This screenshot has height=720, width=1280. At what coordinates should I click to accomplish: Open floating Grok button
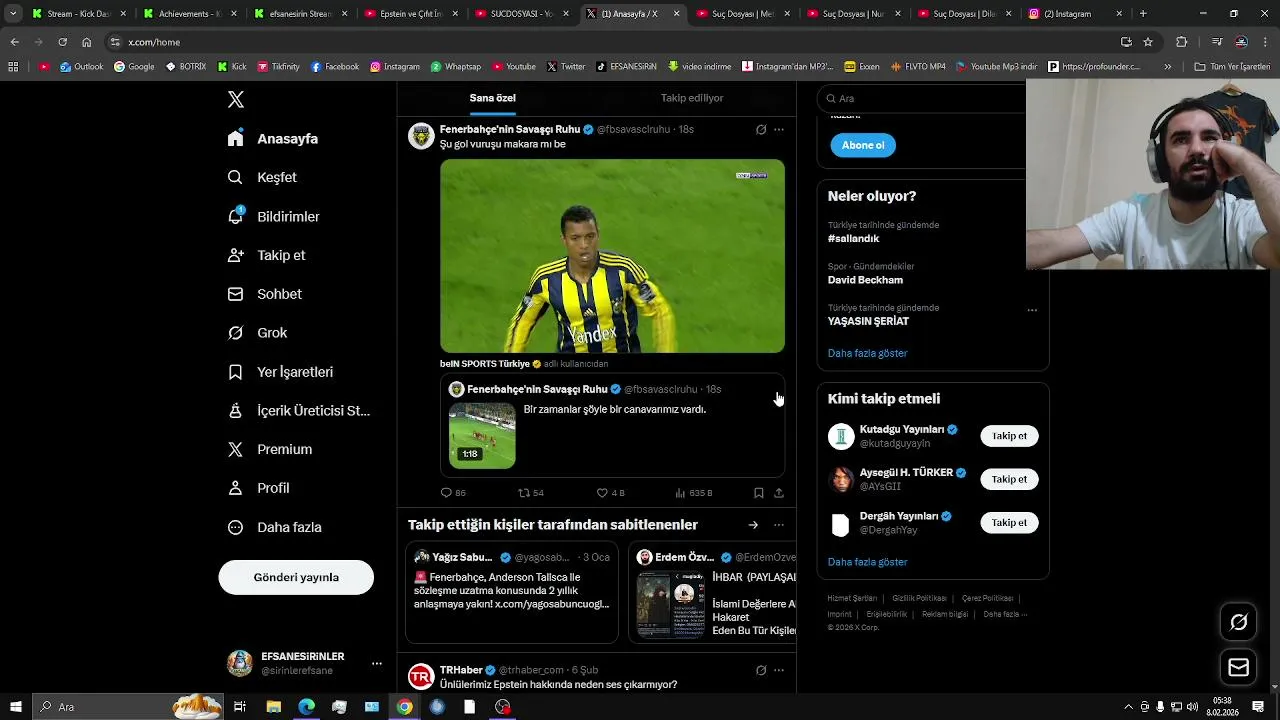click(1239, 622)
